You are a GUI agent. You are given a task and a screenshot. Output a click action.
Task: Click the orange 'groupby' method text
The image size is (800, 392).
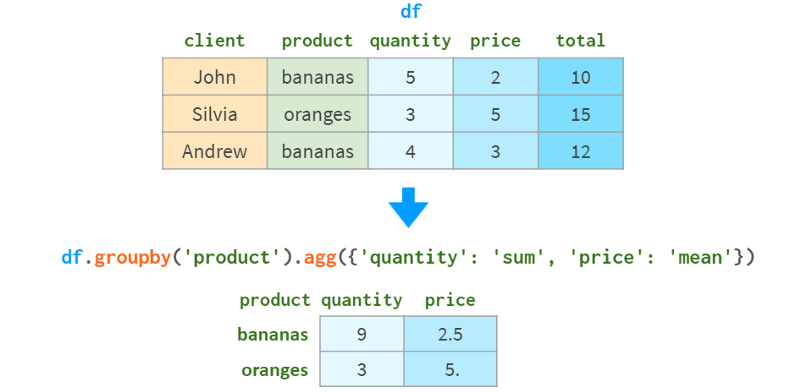point(132,258)
